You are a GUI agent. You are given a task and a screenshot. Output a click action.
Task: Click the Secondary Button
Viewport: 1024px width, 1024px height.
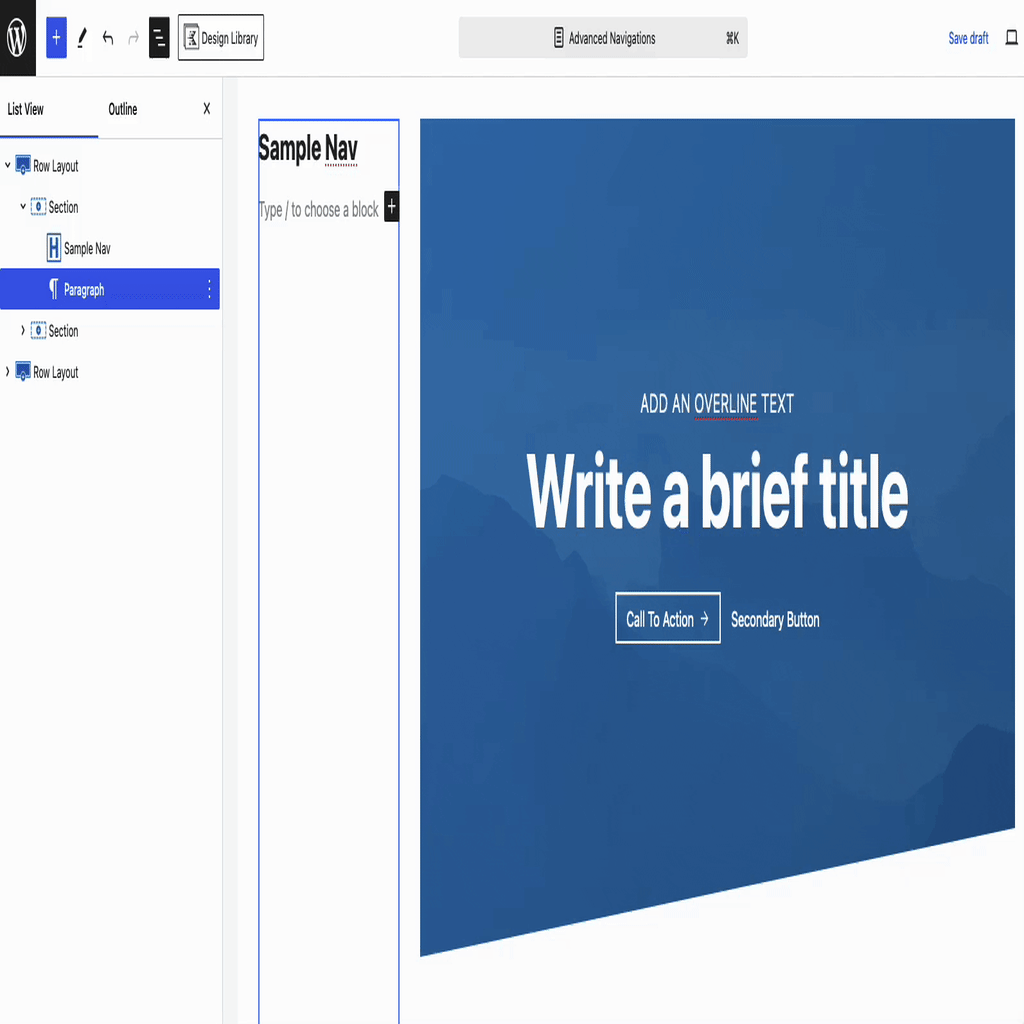775,619
